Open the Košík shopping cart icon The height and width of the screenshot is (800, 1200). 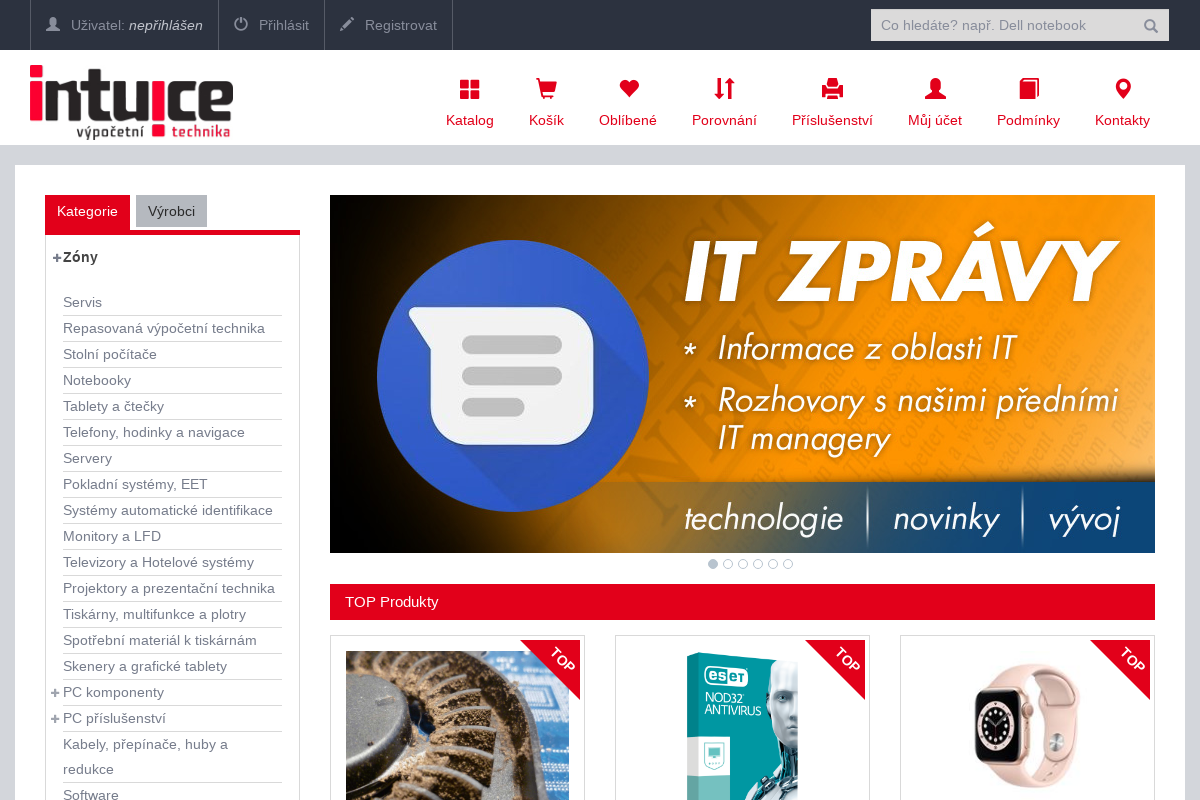(545, 89)
